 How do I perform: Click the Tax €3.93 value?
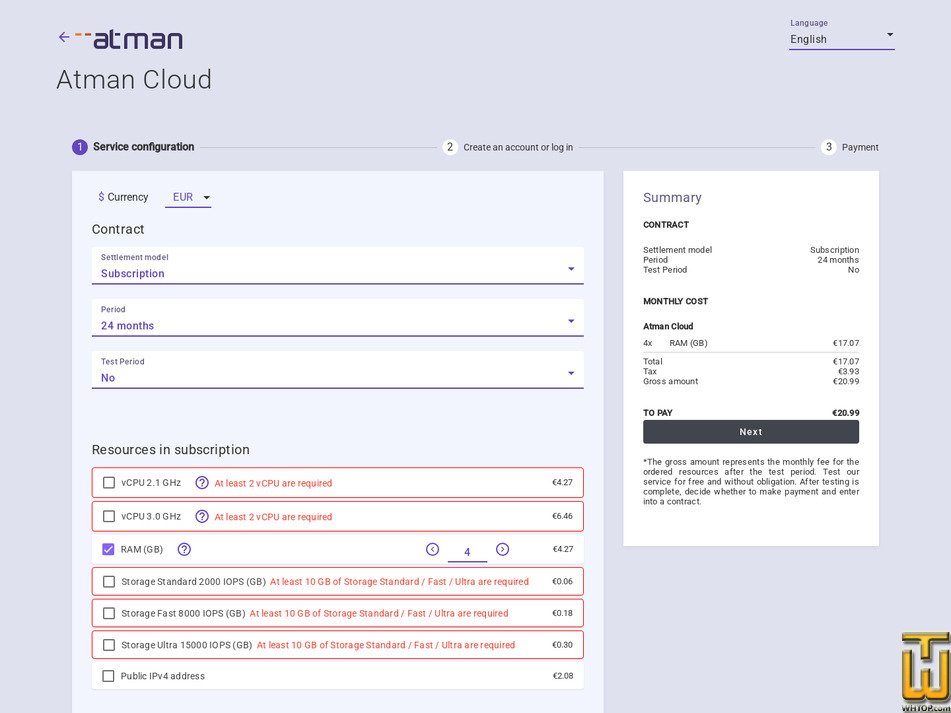[x=849, y=371]
